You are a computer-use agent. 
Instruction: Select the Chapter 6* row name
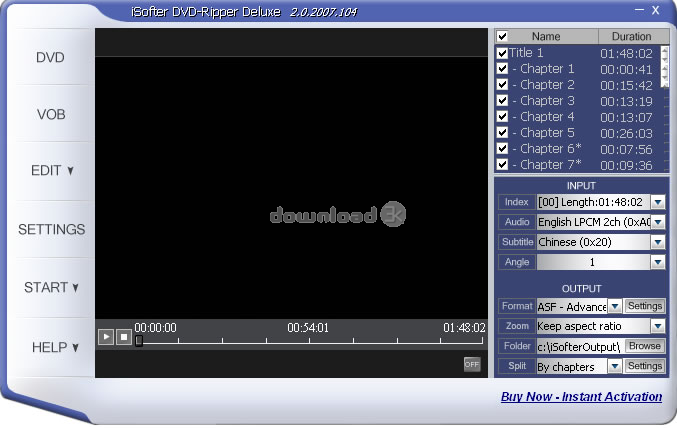547,149
